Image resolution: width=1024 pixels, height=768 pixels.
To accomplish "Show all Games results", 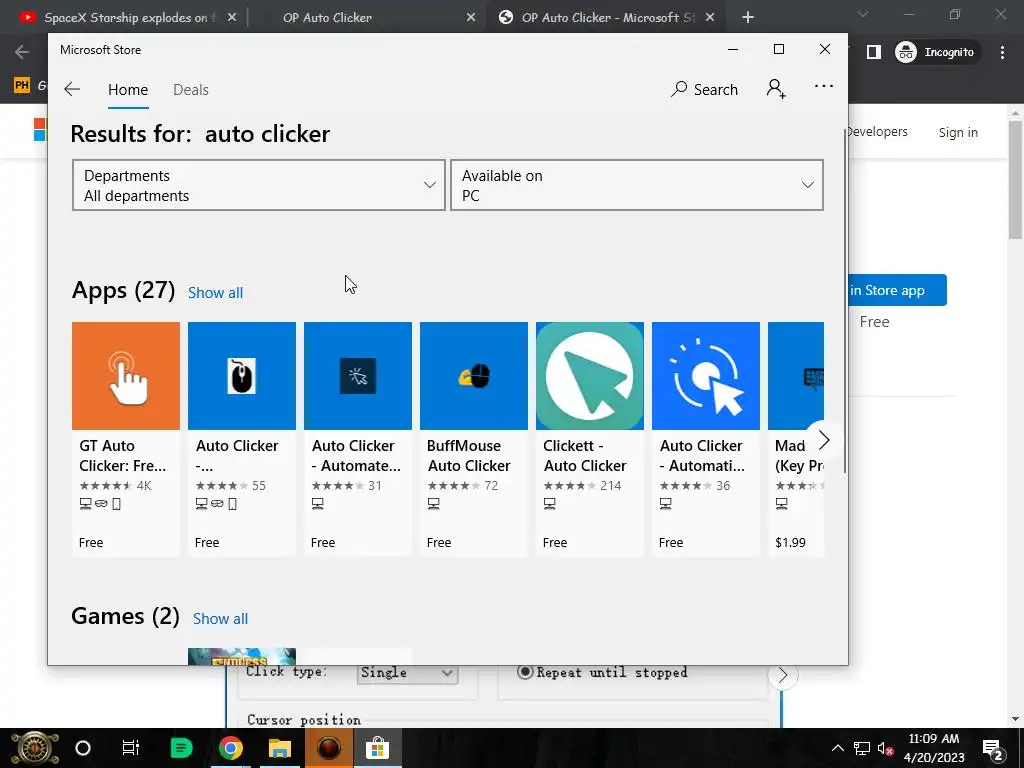I will (221, 618).
